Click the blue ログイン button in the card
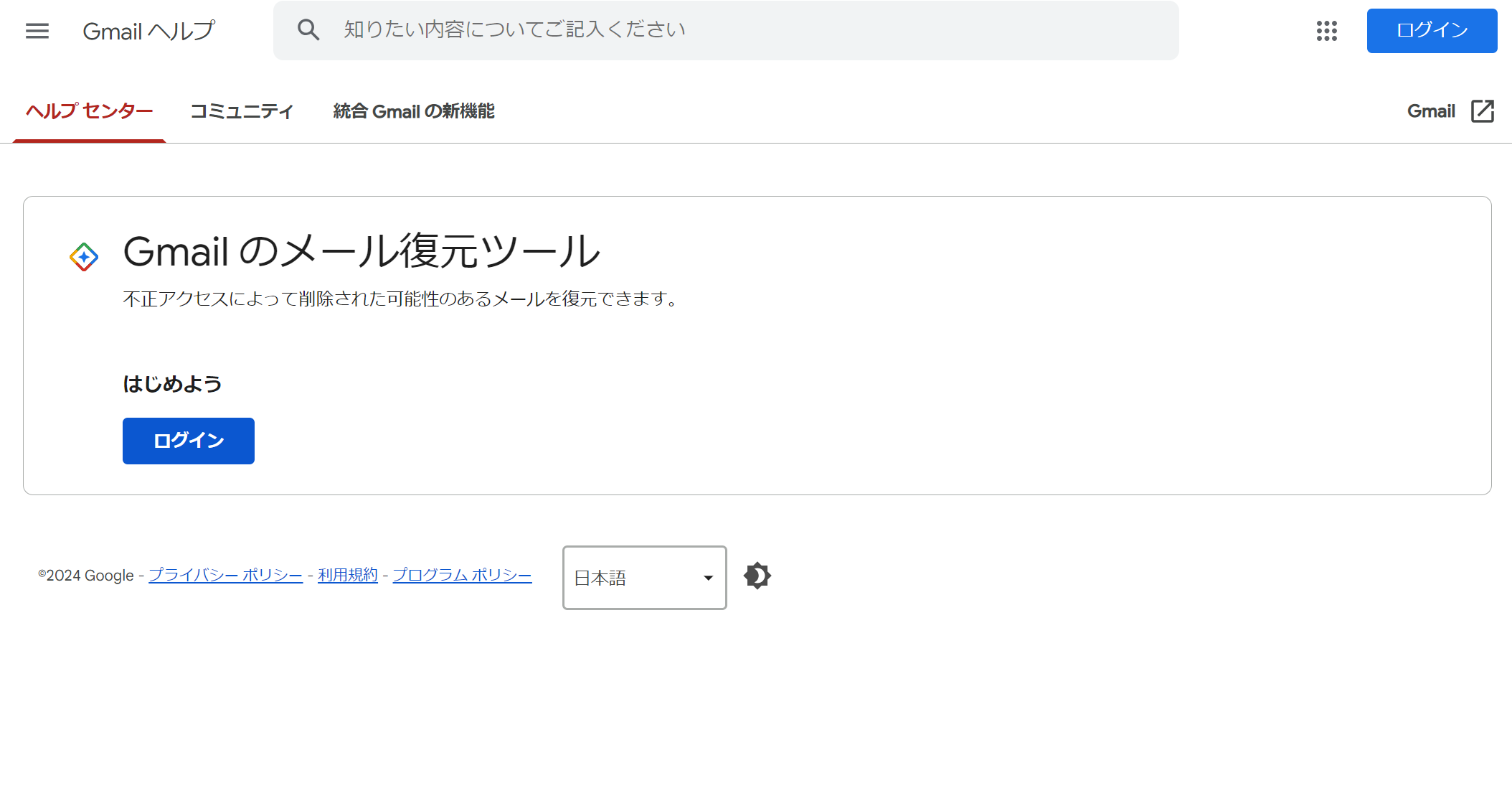 [188, 441]
